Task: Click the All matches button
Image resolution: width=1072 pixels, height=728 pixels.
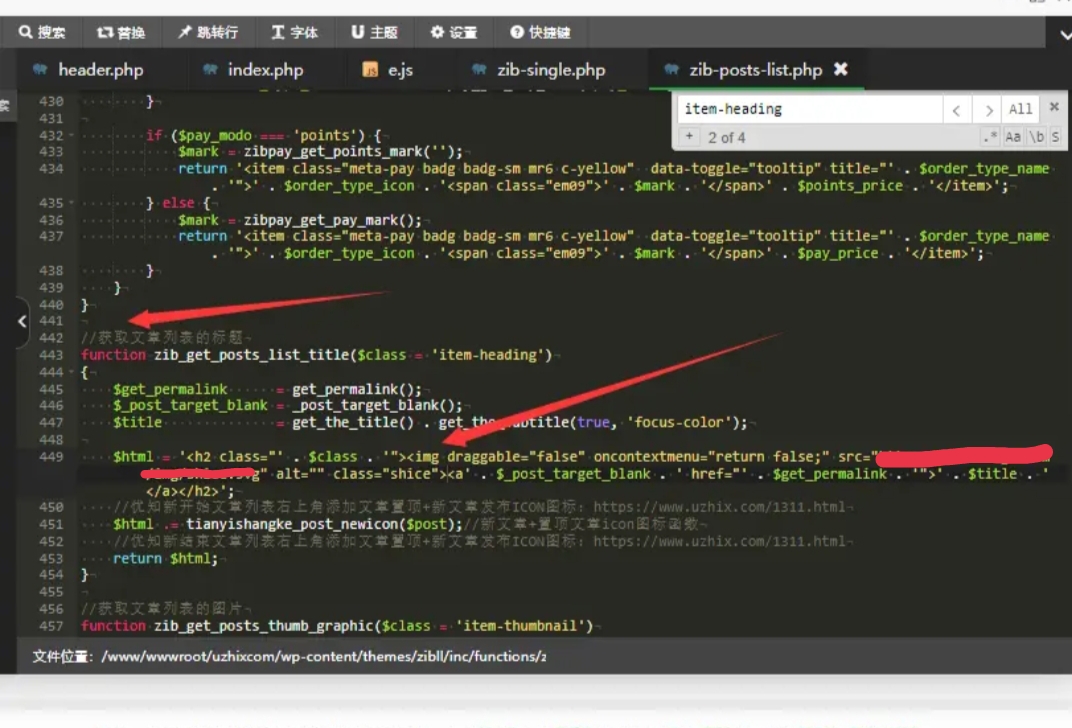Action: (1020, 110)
